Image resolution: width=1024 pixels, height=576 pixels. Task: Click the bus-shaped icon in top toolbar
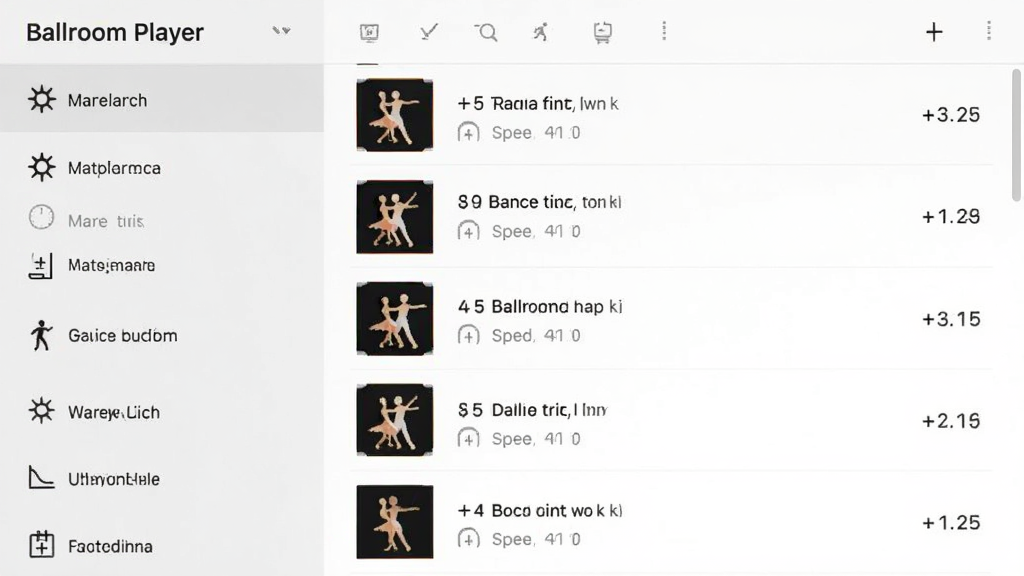click(x=602, y=32)
